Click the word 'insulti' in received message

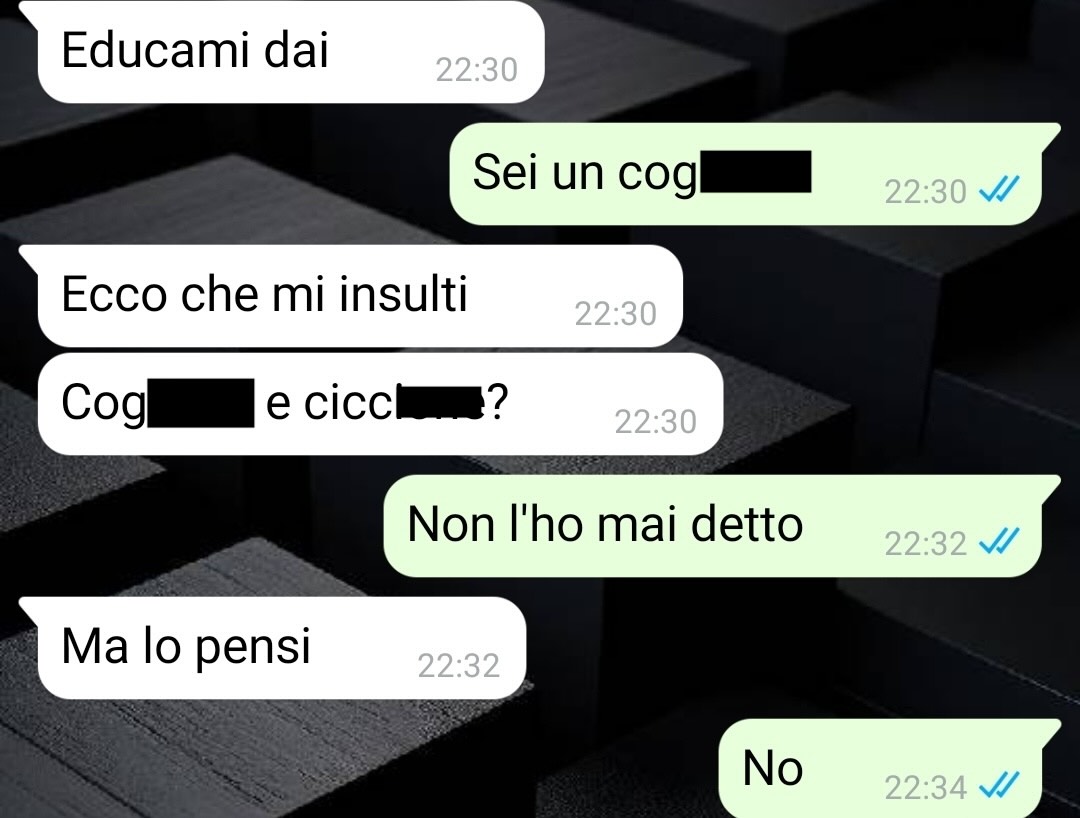tap(403, 294)
